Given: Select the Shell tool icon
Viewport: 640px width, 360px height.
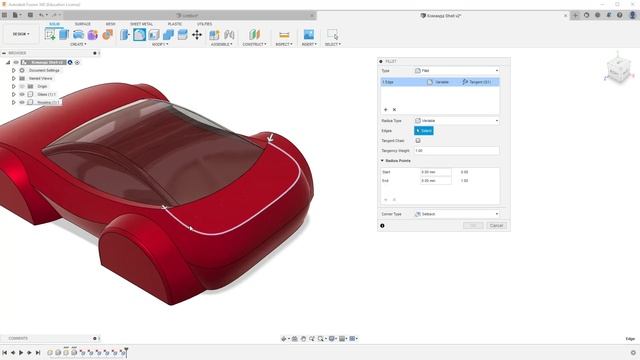Looking at the screenshot, I should (154, 34).
